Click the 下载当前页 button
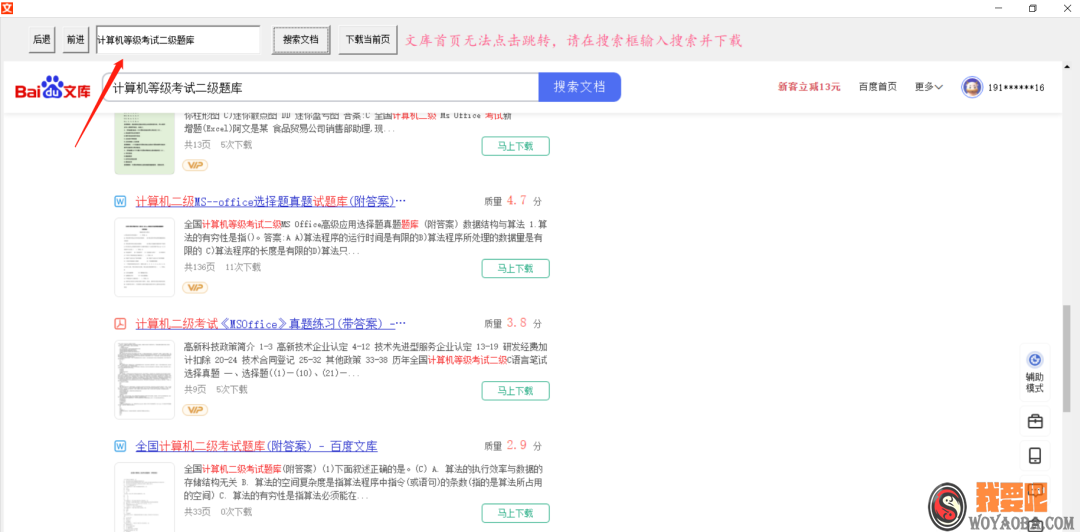The image size is (1080, 532). click(x=367, y=40)
